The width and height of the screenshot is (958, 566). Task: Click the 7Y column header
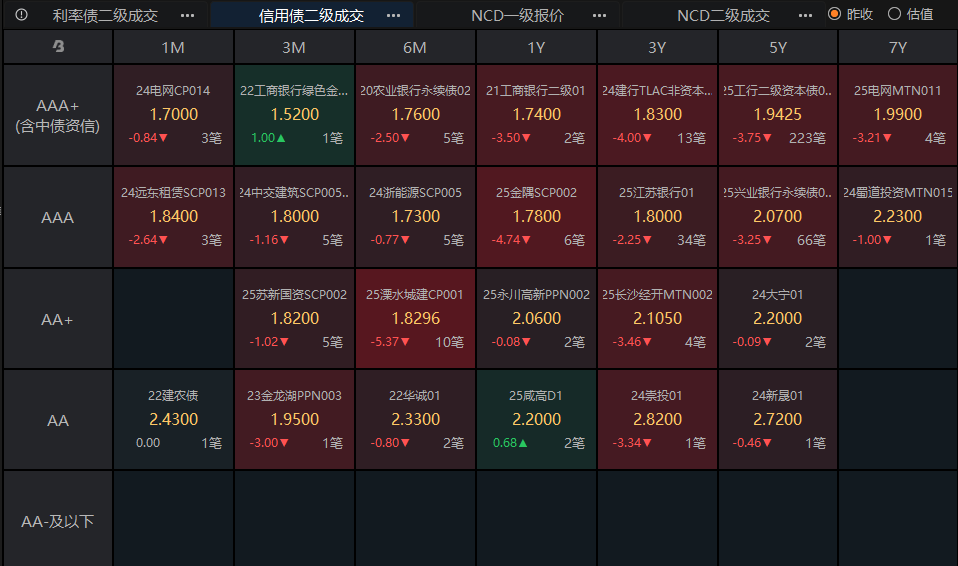tap(898, 47)
